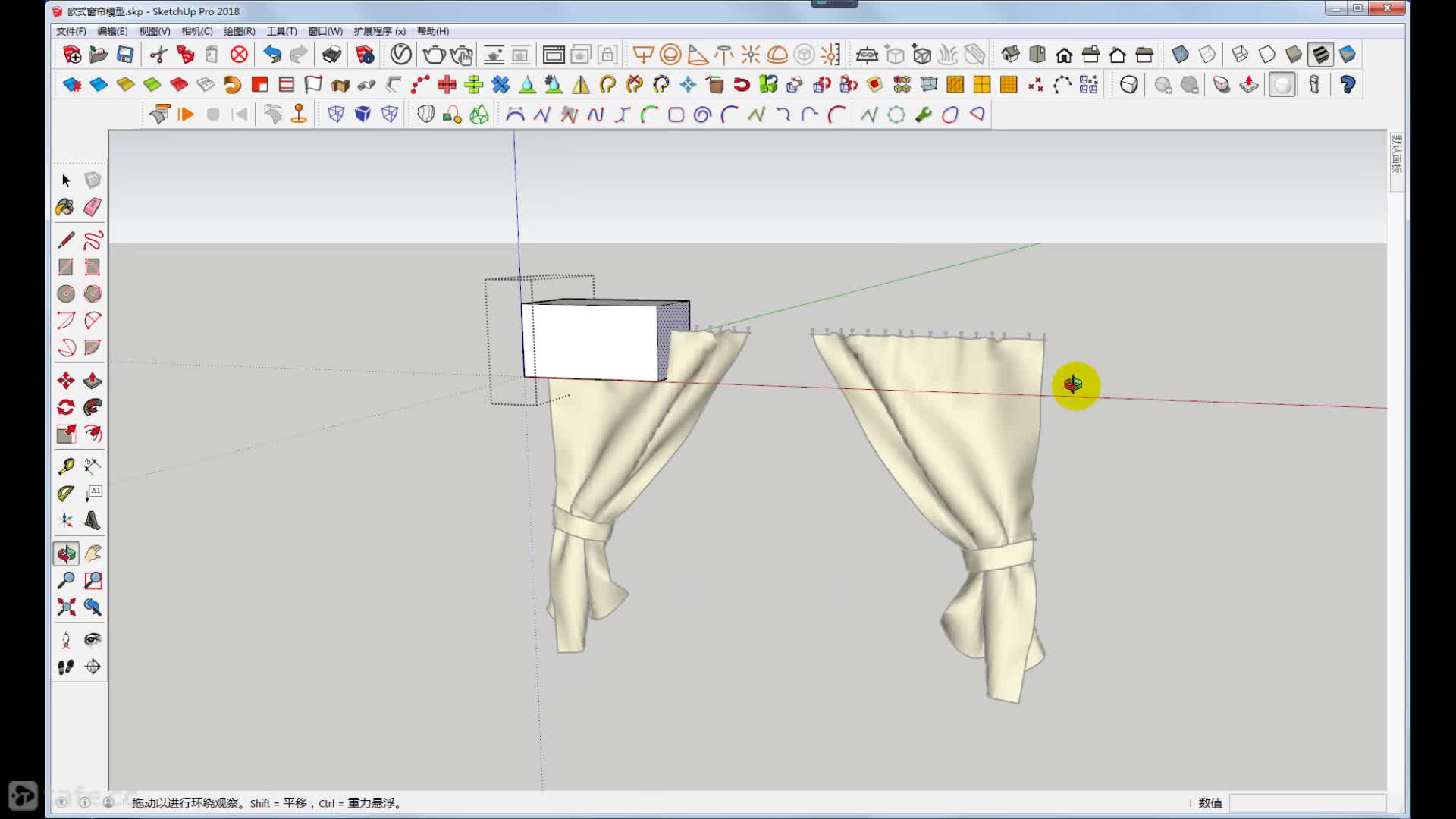Pick the Freehand drawing tool
Viewport: 1456px width, 819px height.
coord(93,240)
